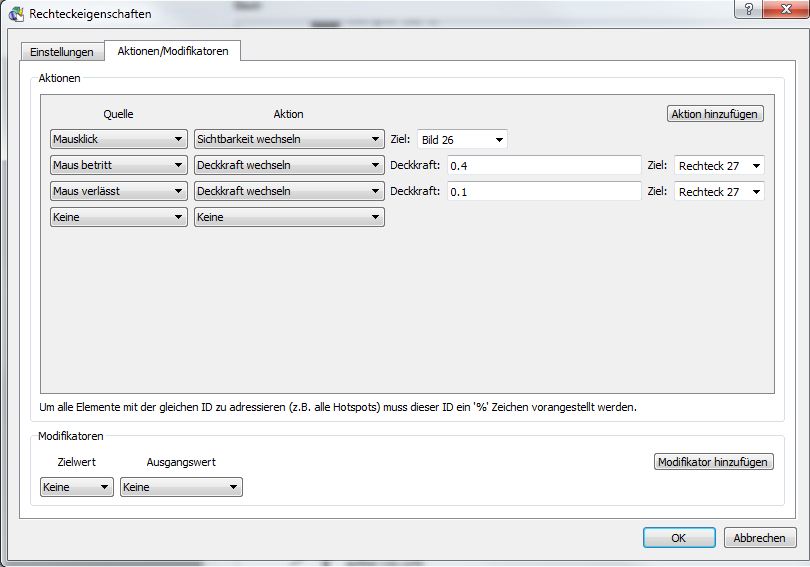The image size is (810, 567).
Task: Open the Bild 26 target dropdown
Action: (462, 140)
